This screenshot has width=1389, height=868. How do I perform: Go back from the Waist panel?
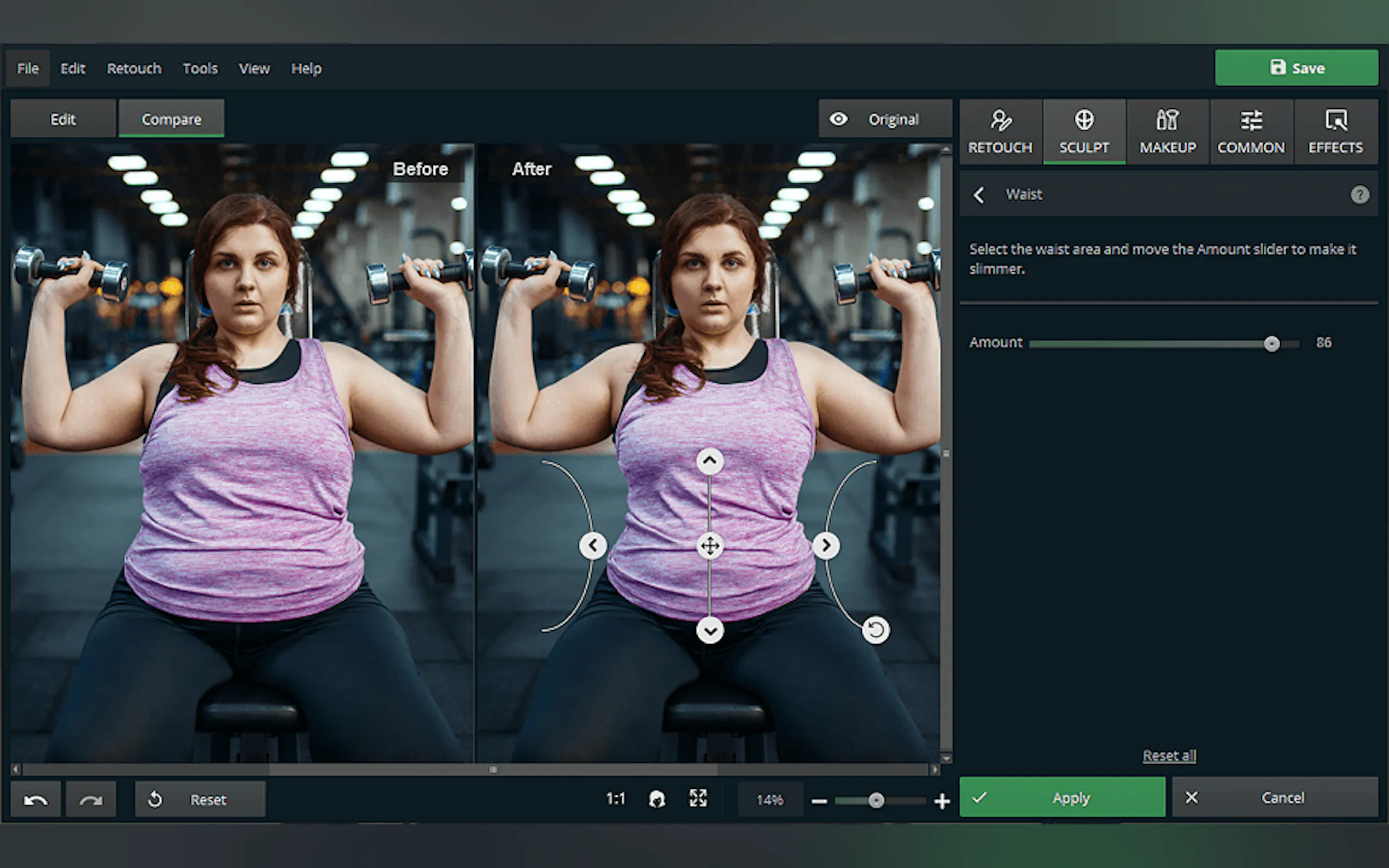(979, 195)
